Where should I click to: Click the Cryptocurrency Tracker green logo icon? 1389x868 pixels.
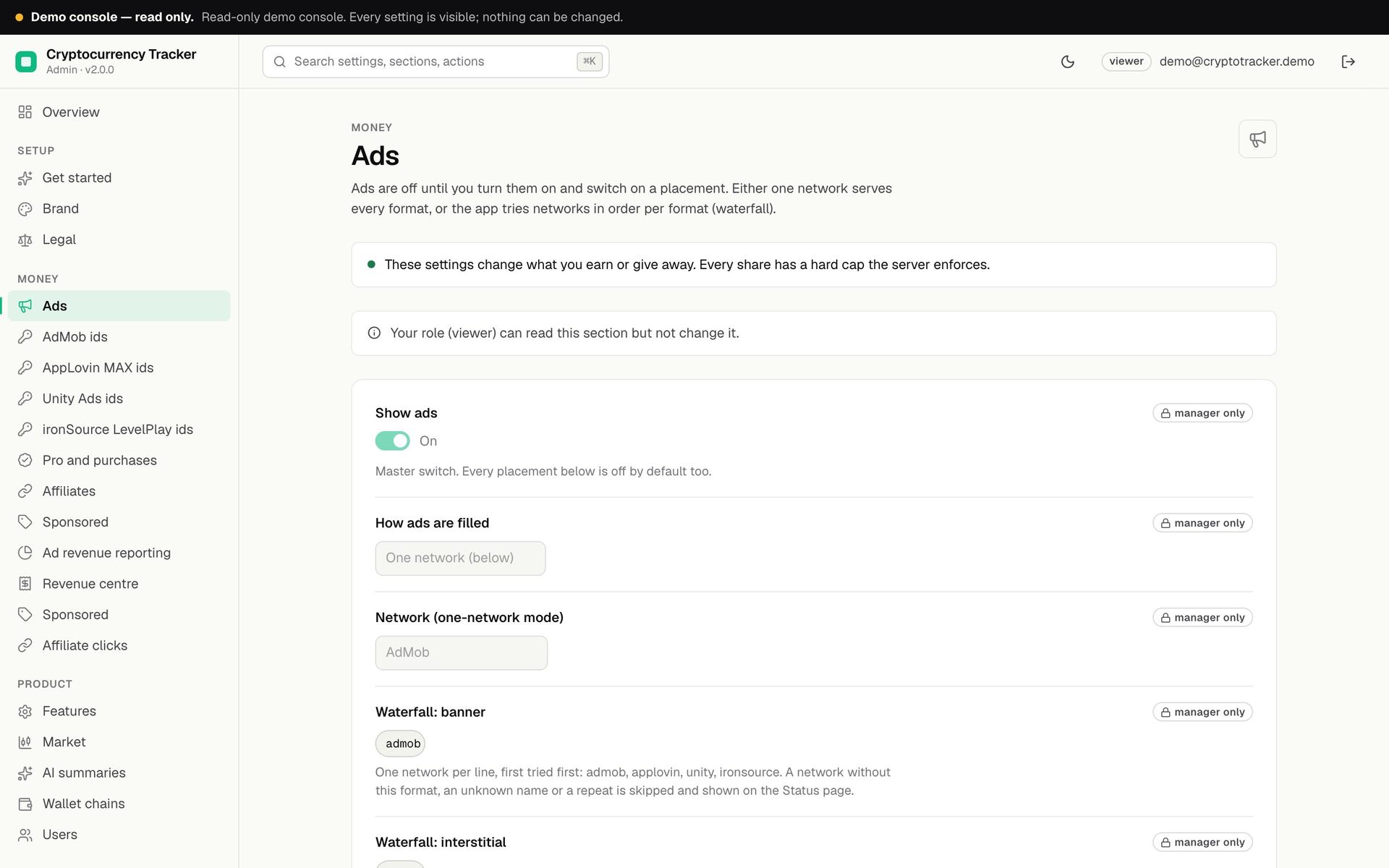coord(26,61)
